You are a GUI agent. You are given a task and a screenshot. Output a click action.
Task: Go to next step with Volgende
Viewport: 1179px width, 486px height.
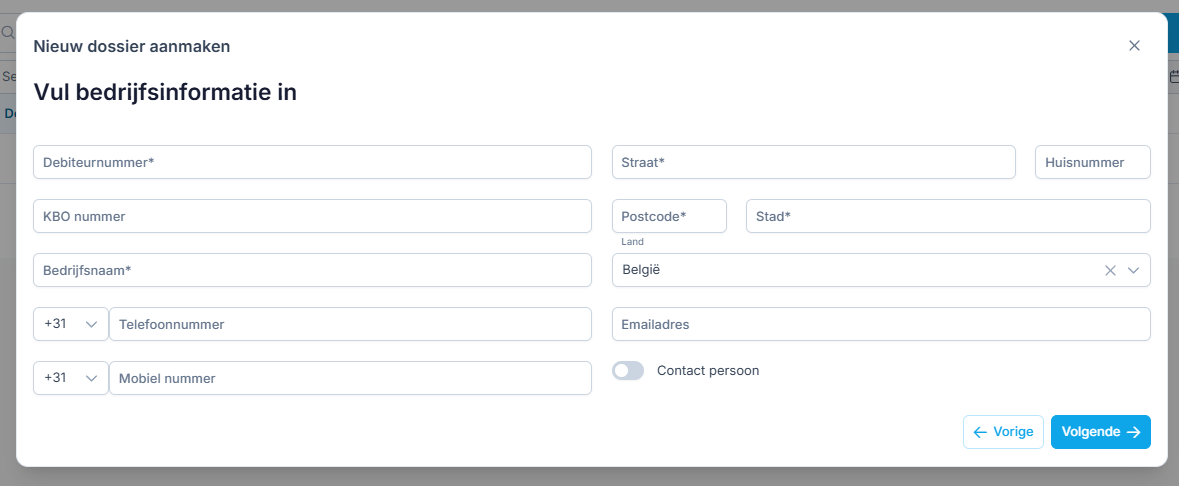point(1100,432)
